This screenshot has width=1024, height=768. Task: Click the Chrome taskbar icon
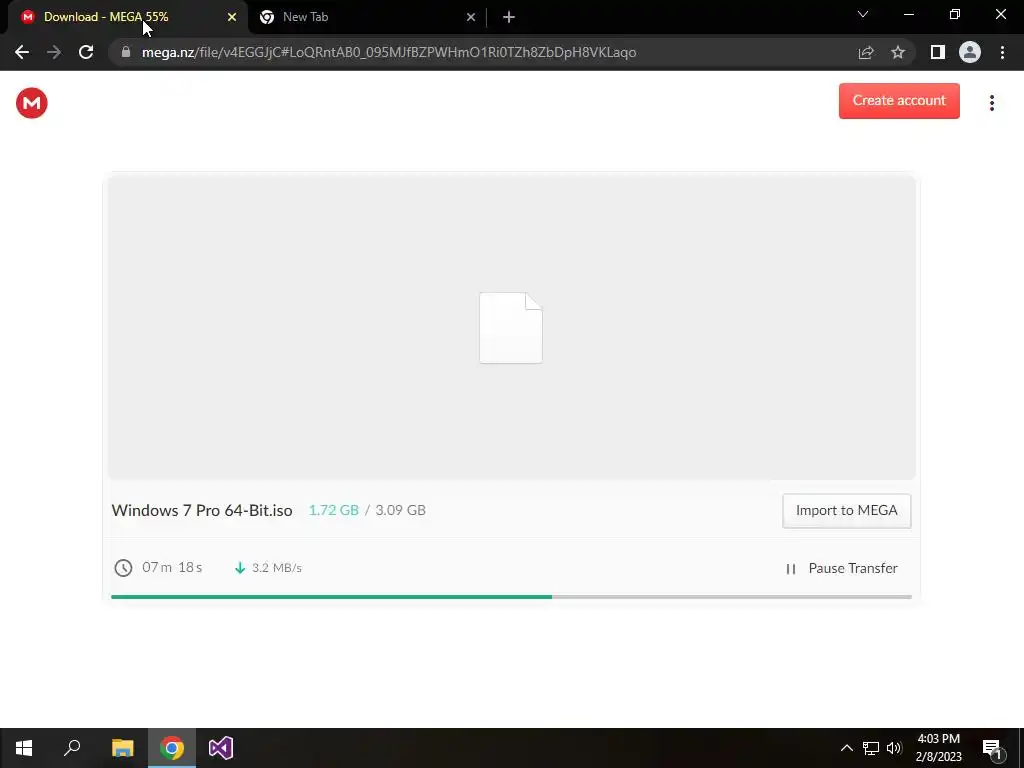[172, 748]
